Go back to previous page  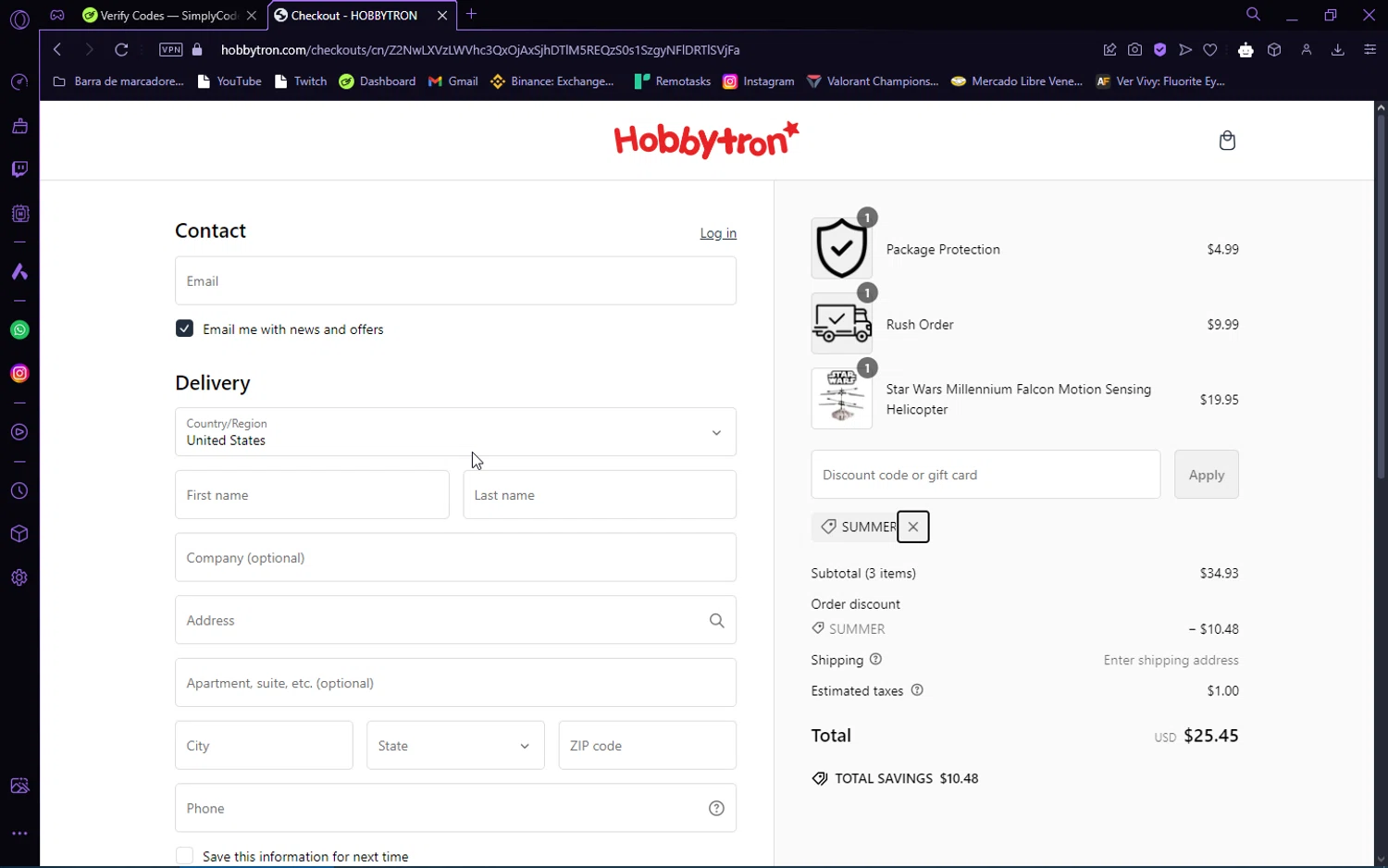[57, 50]
